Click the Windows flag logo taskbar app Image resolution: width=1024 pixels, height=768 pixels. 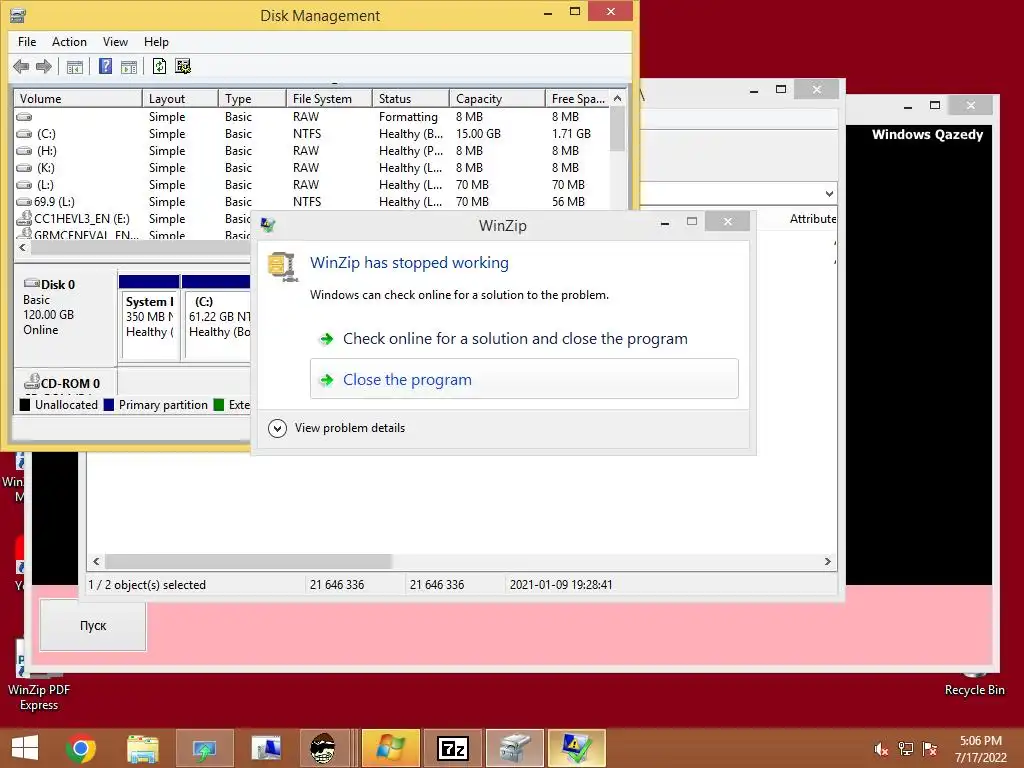point(391,748)
